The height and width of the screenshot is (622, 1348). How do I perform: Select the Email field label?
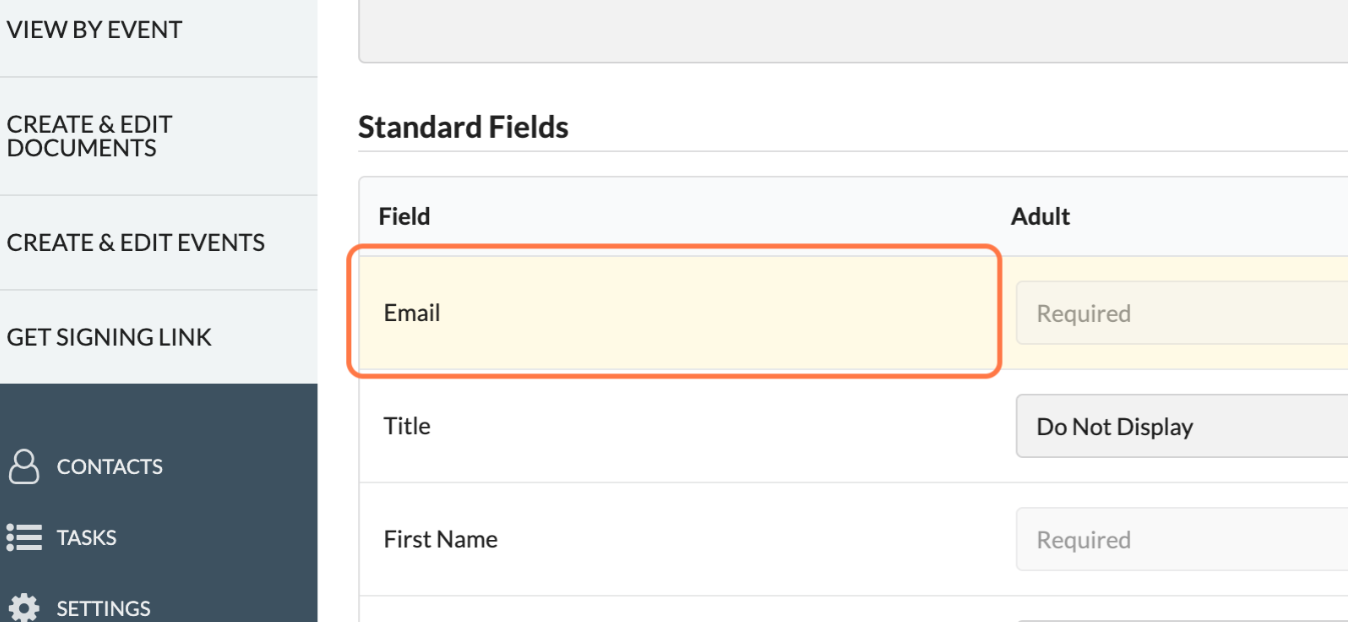pyautogui.click(x=412, y=313)
